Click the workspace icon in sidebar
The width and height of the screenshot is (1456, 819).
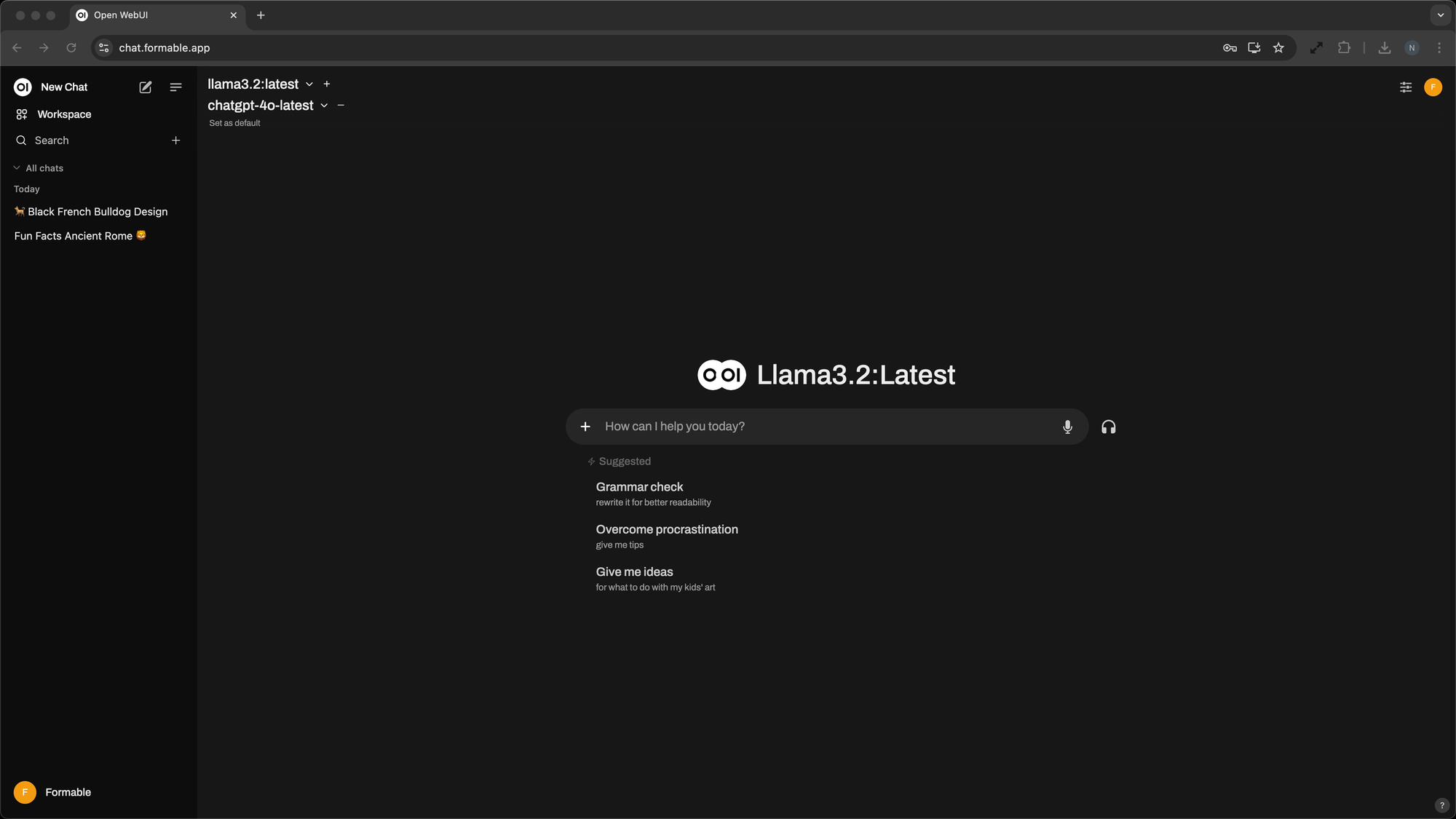[x=22, y=113]
